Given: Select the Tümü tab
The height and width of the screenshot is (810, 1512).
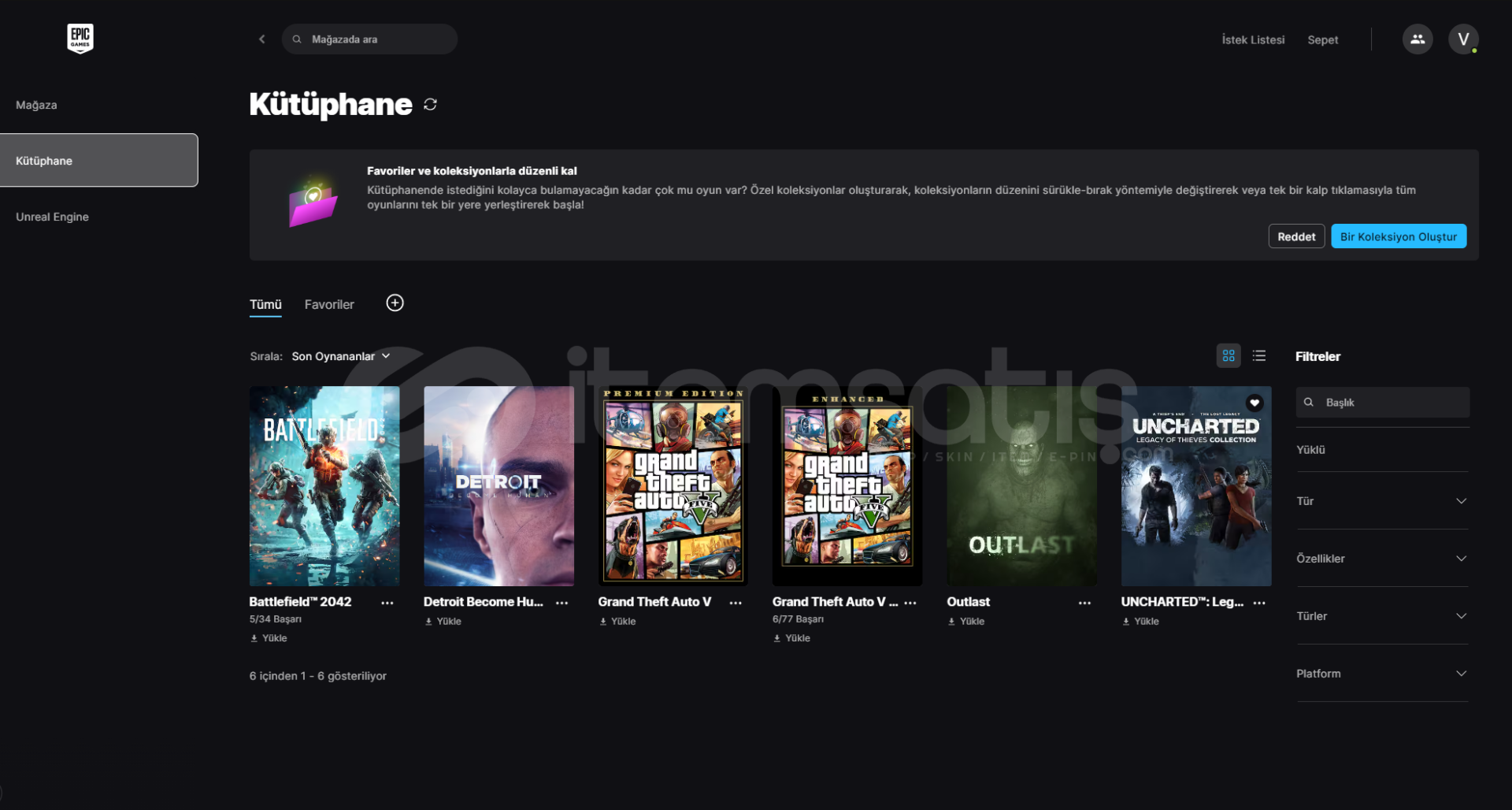Looking at the screenshot, I should pyautogui.click(x=265, y=305).
